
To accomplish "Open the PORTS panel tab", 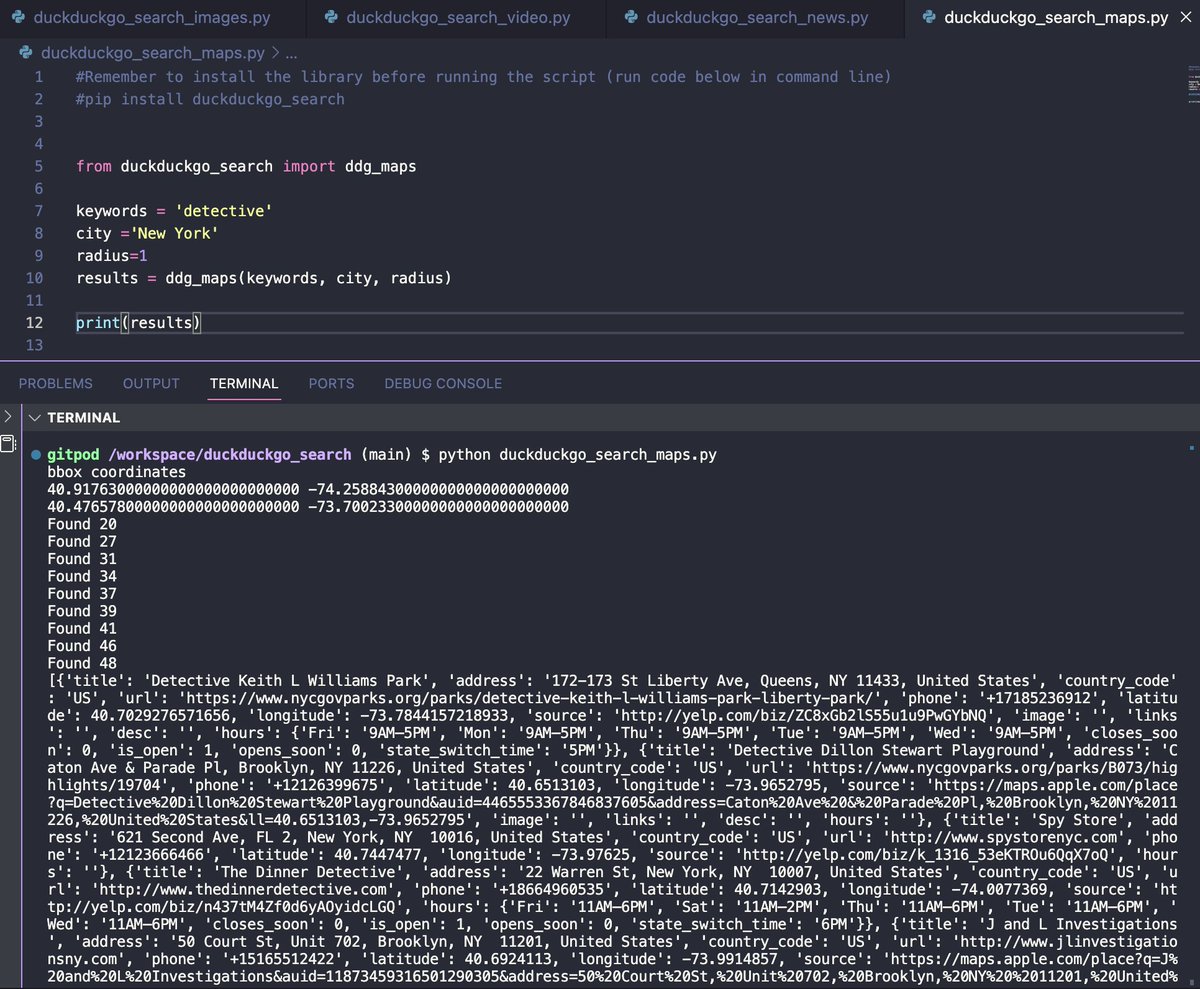I will [x=331, y=383].
